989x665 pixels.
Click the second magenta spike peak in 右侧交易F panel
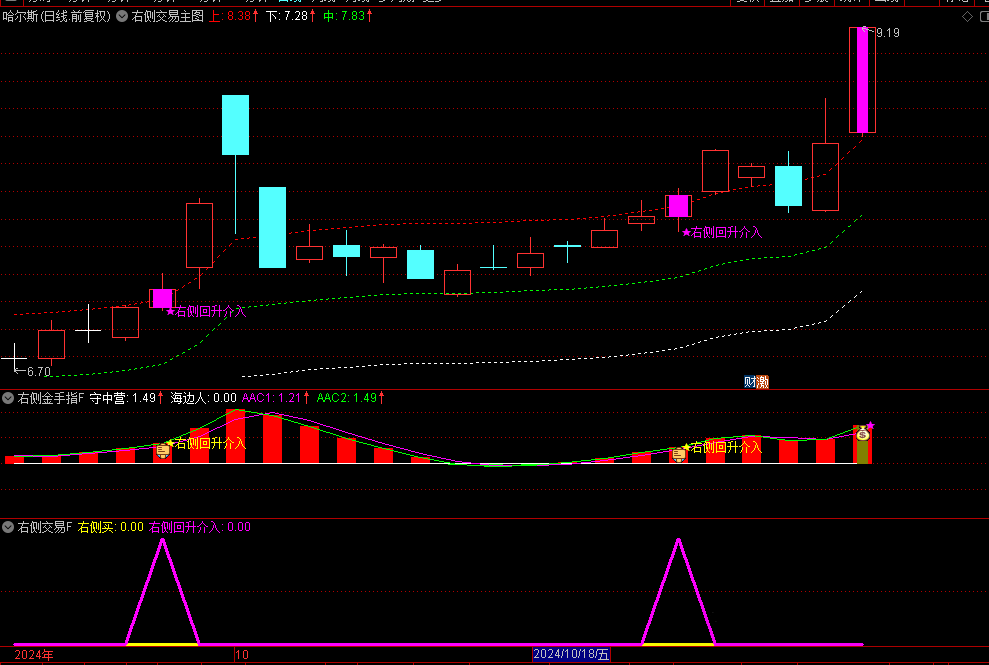(x=679, y=540)
